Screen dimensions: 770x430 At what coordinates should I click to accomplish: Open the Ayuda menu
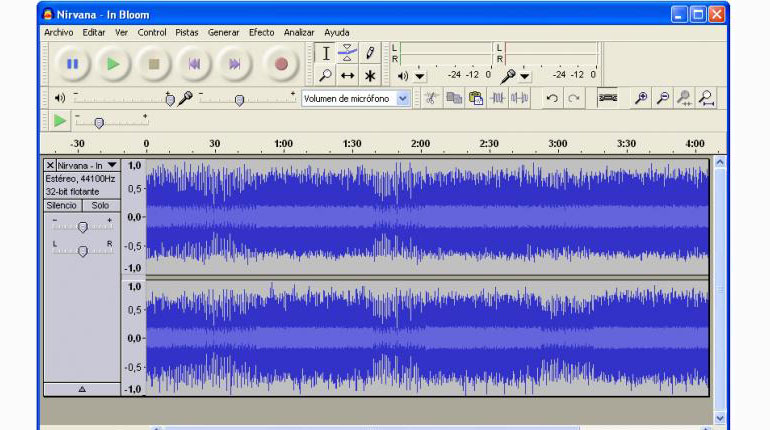tap(337, 32)
